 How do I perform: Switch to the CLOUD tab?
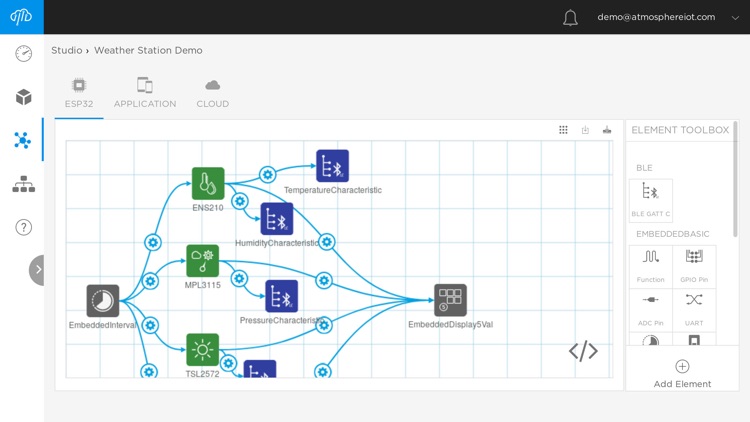(212, 93)
